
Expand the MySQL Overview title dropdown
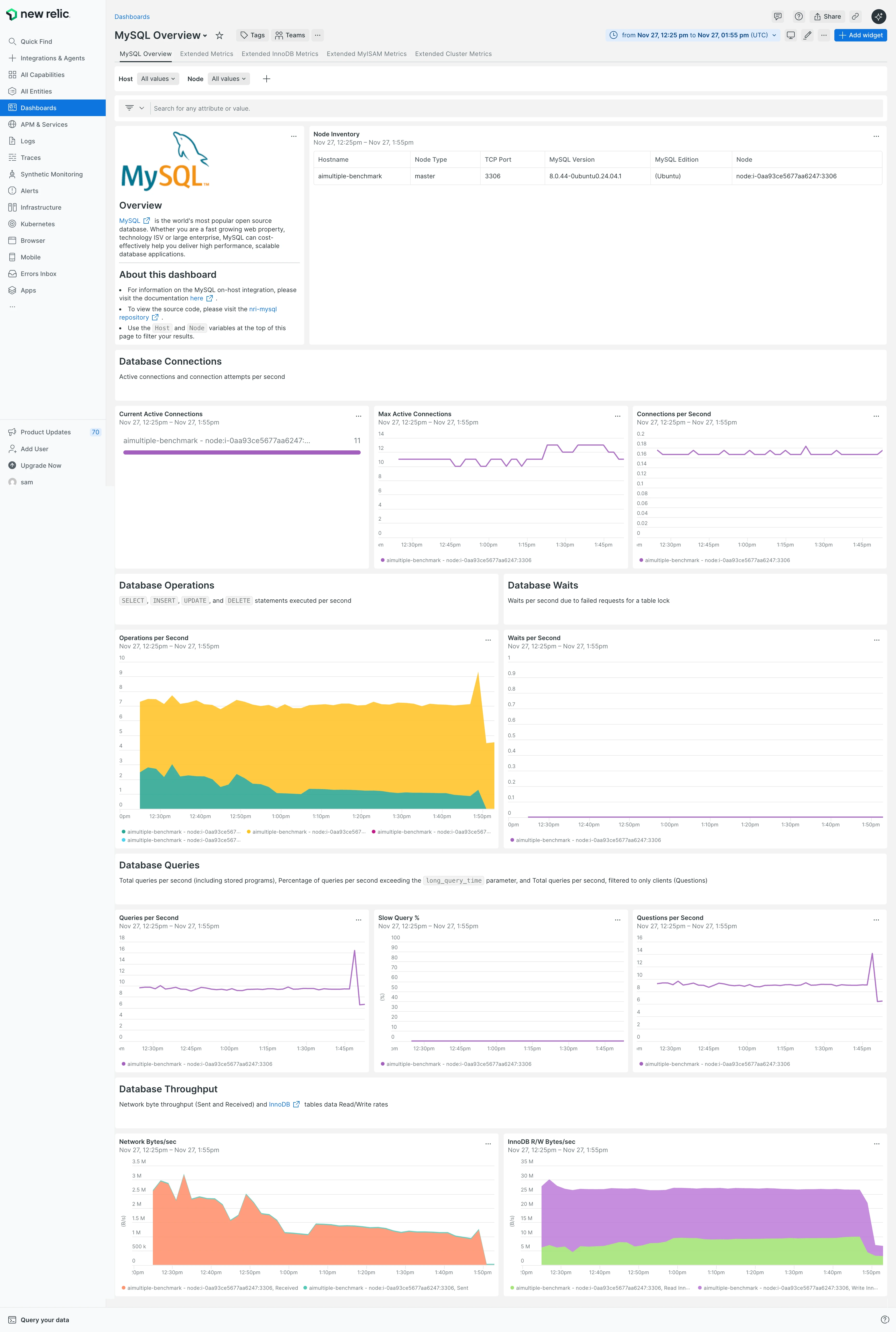click(205, 36)
